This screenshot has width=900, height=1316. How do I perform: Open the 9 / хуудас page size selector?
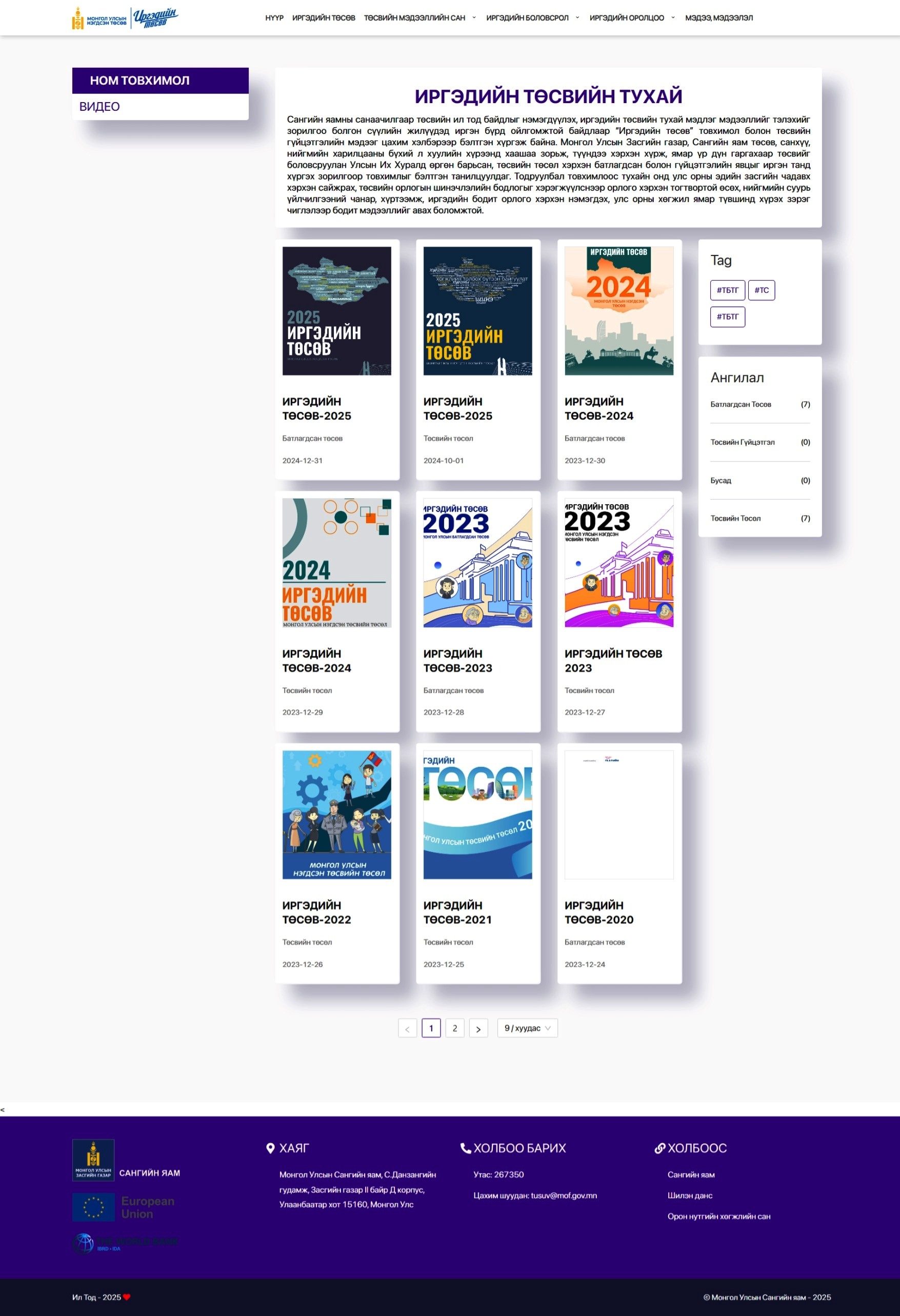527,1028
